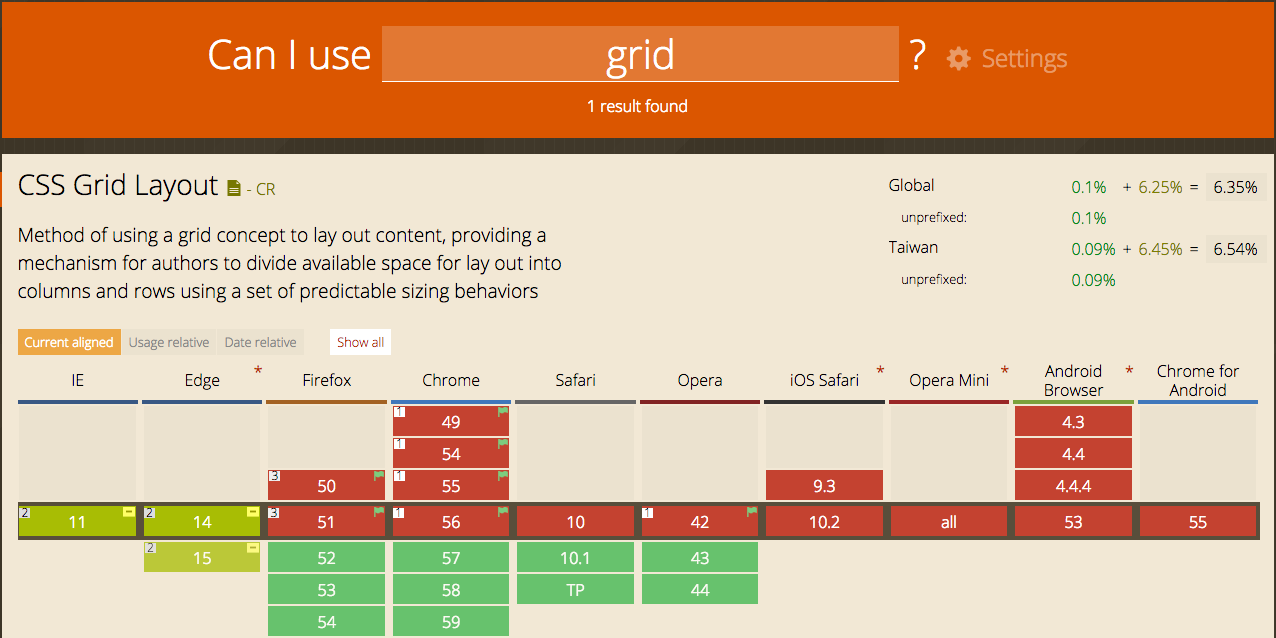Click the Can I use site title

pyautogui.click(x=289, y=55)
